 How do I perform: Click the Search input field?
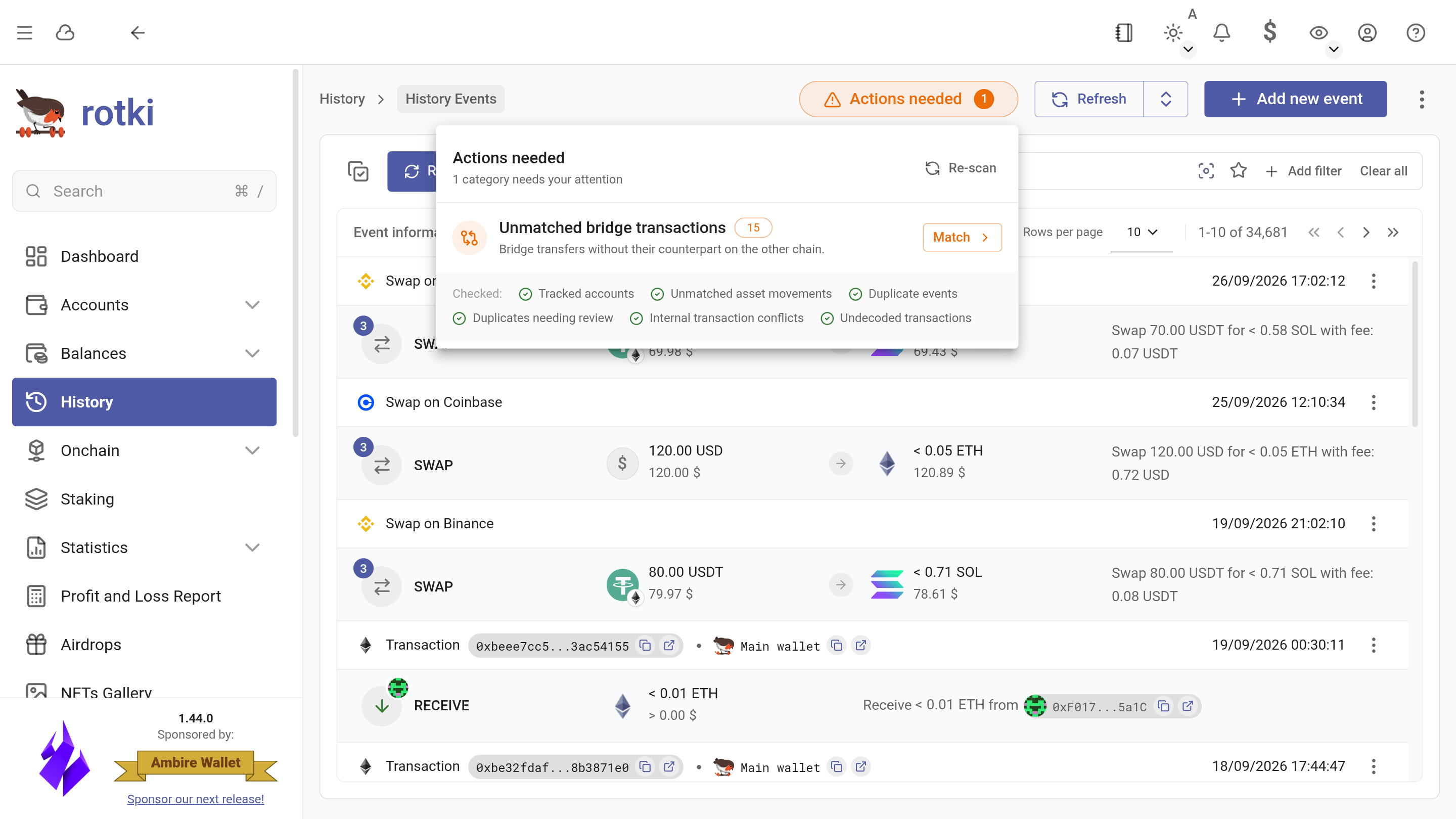(144, 191)
